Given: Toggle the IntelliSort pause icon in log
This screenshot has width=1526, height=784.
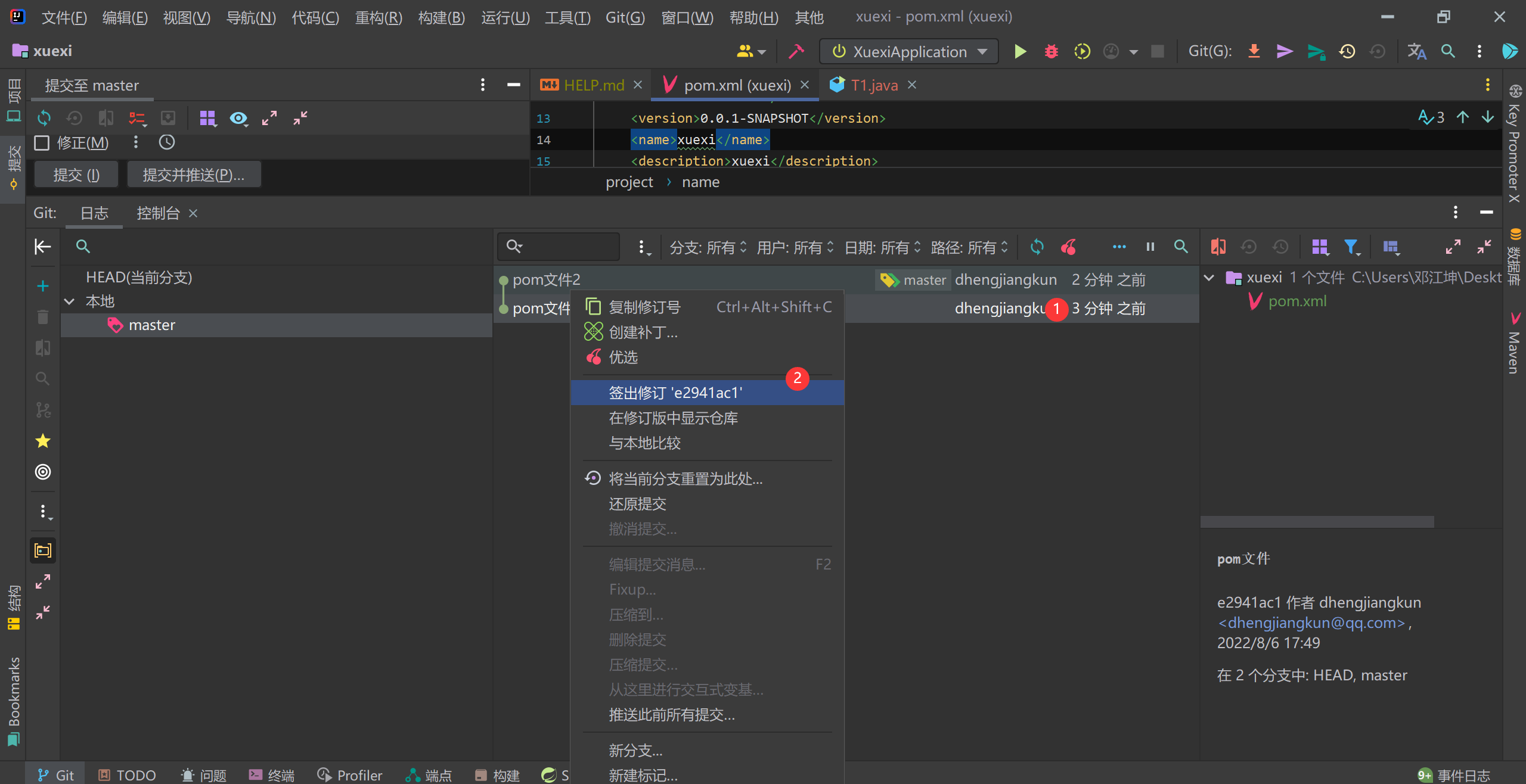Looking at the screenshot, I should tap(1150, 247).
